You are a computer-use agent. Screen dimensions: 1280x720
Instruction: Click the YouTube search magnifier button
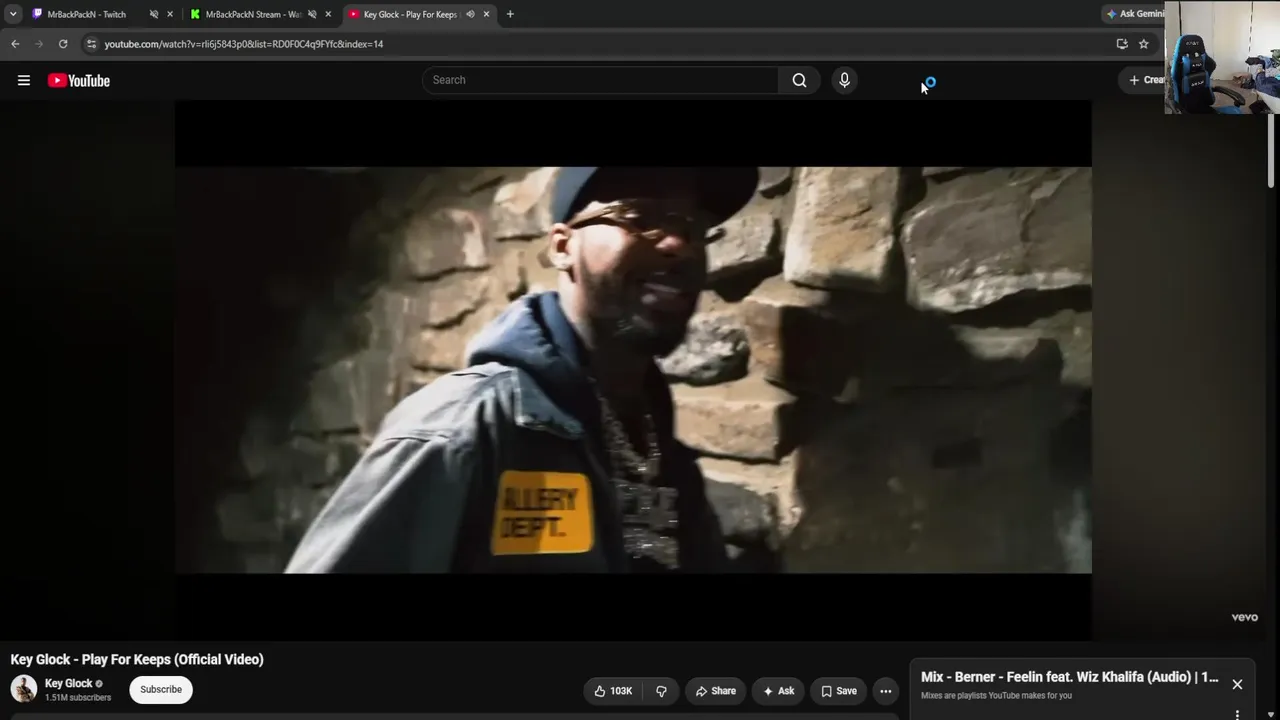point(799,80)
